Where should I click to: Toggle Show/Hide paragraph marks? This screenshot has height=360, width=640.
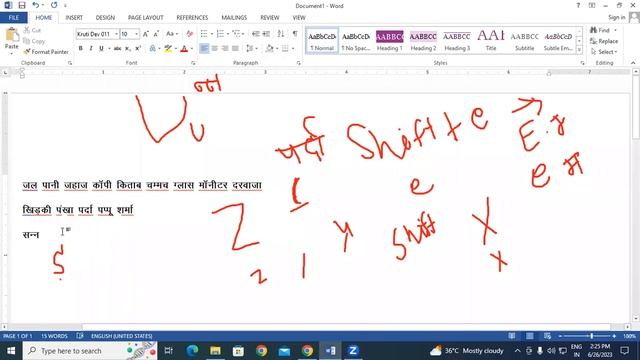click(x=295, y=34)
